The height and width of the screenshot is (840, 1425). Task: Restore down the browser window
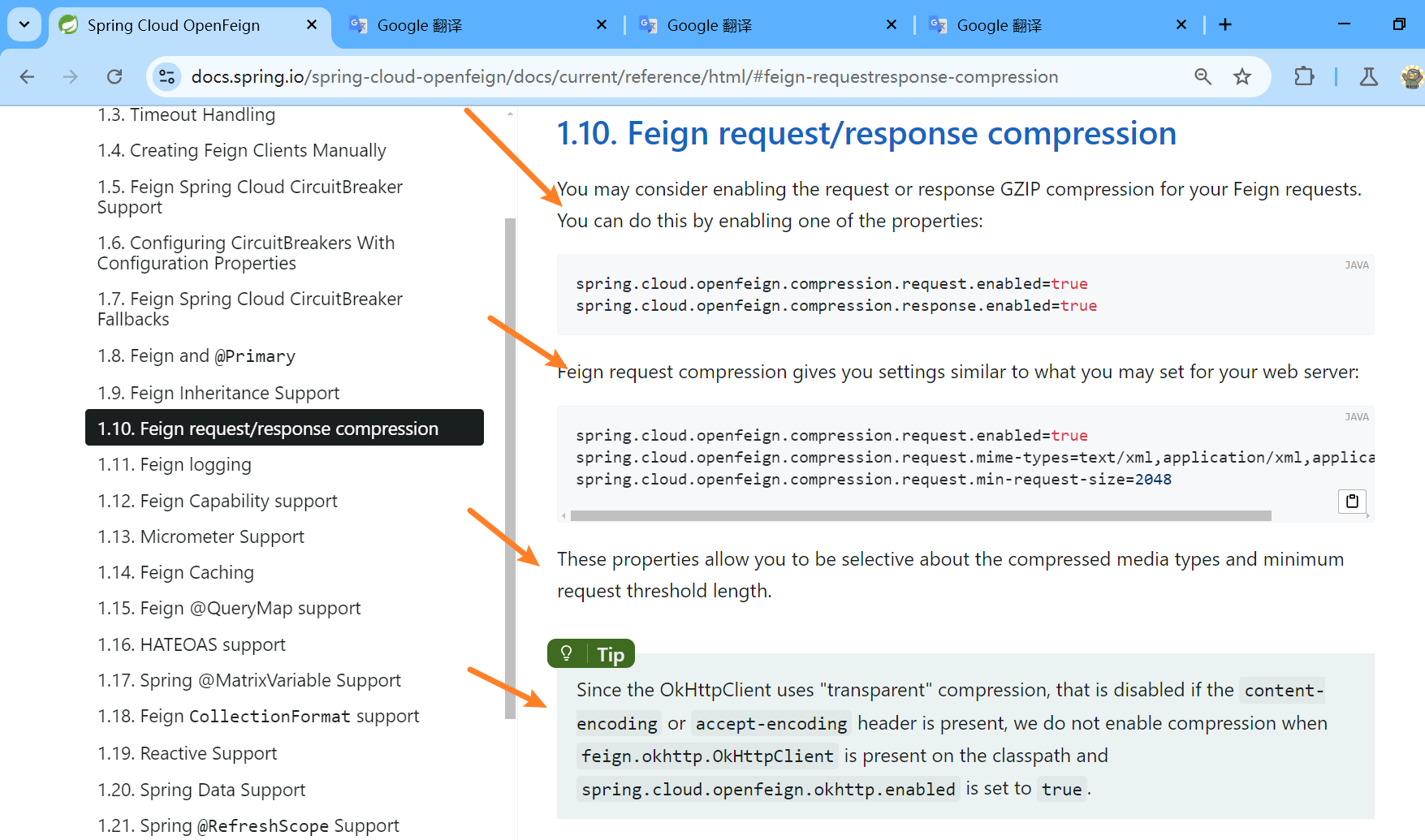(x=1399, y=24)
